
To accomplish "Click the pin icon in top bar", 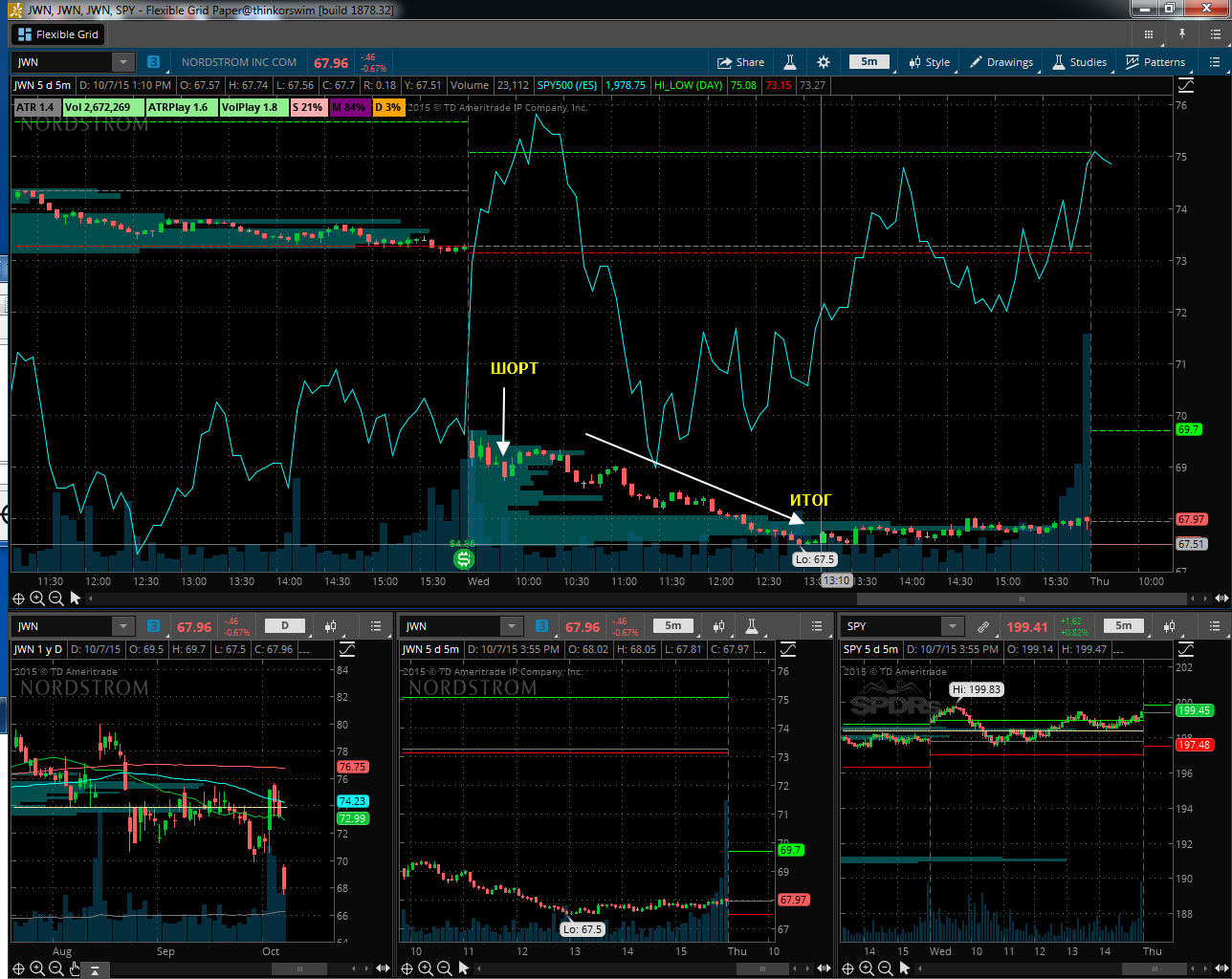I will (x=1182, y=34).
